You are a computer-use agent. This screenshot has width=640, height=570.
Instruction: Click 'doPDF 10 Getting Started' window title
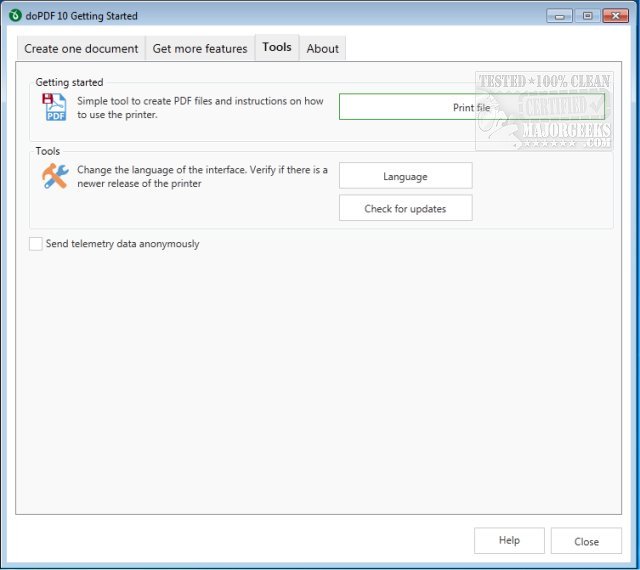tap(81, 16)
